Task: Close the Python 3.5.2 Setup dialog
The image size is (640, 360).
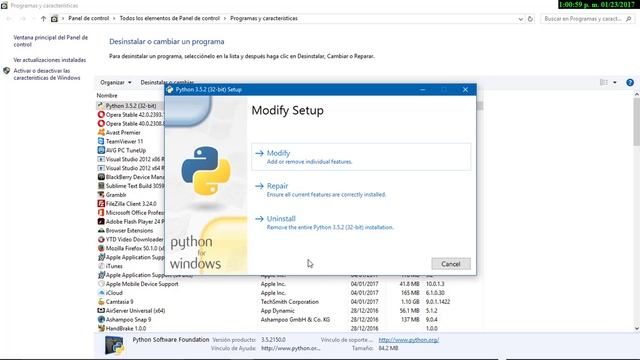Action: 465,89
